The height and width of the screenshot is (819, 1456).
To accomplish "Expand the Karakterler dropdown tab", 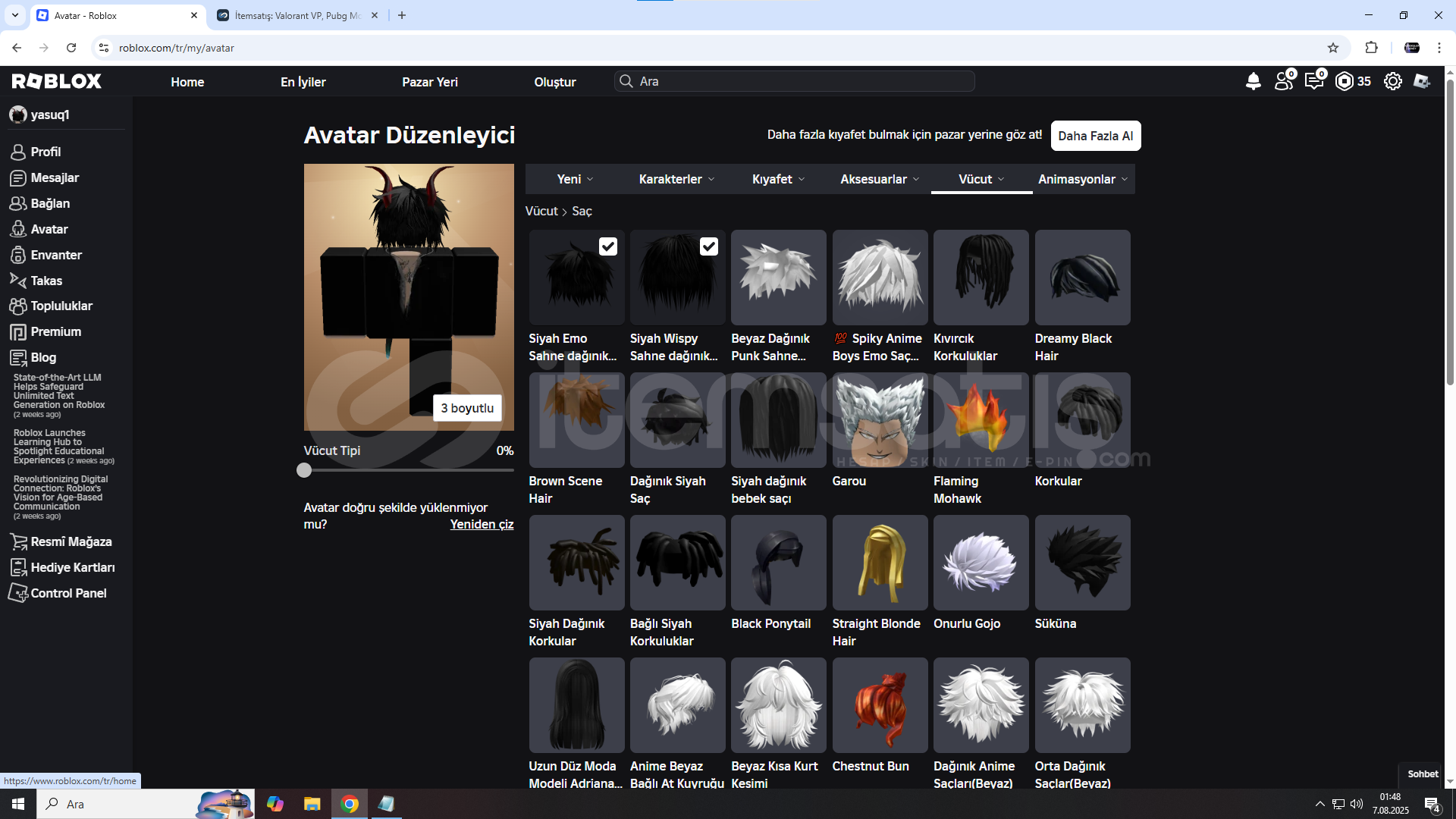I will (677, 179).
